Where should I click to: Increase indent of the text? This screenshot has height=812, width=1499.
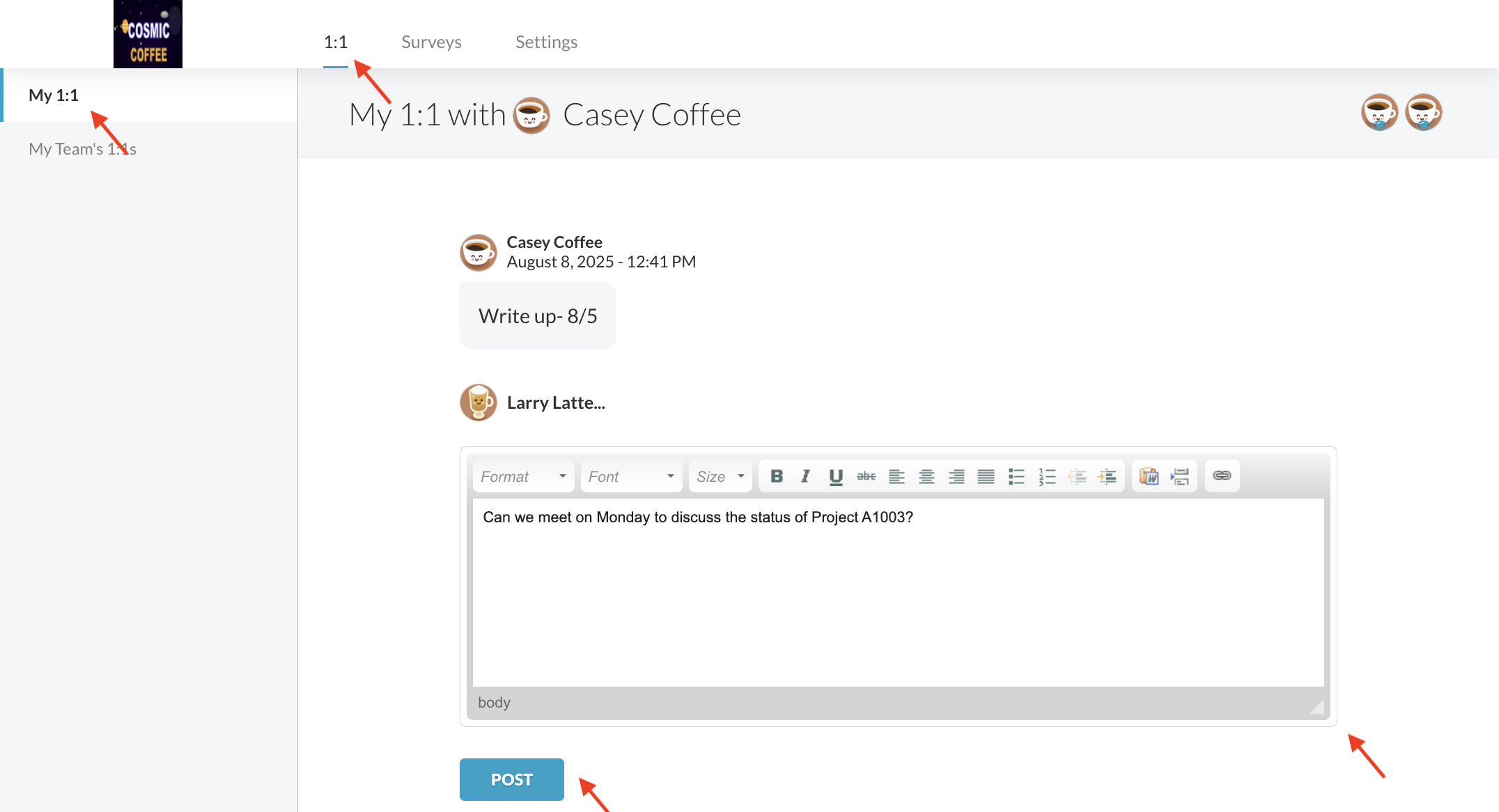click(x=1107, y=476)
